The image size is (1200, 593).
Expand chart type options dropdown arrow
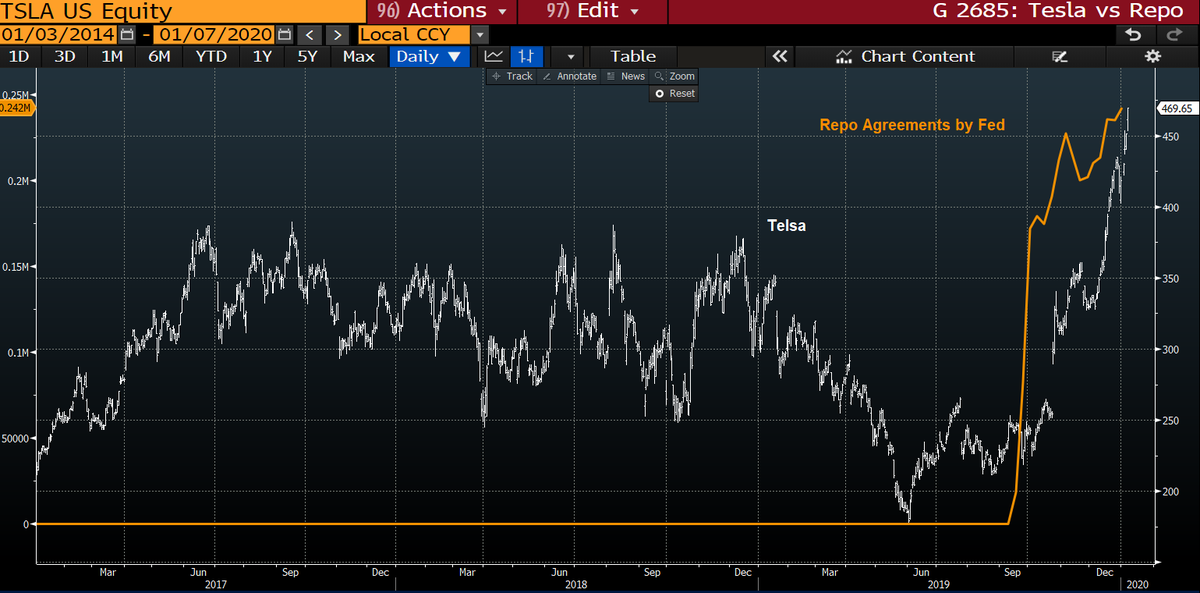pyautogui.click(x=570, y=57)
